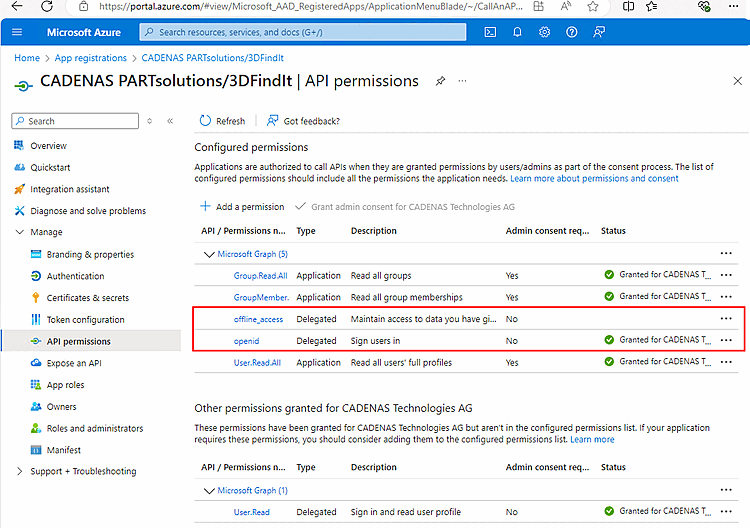This screenshot has height=528, width=750.
Task: Focus the Azure global search box
Action: pos(303,32)
